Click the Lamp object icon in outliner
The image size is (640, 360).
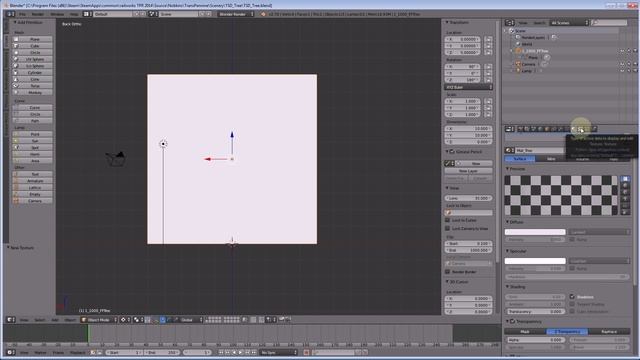[x=518, y=71]
